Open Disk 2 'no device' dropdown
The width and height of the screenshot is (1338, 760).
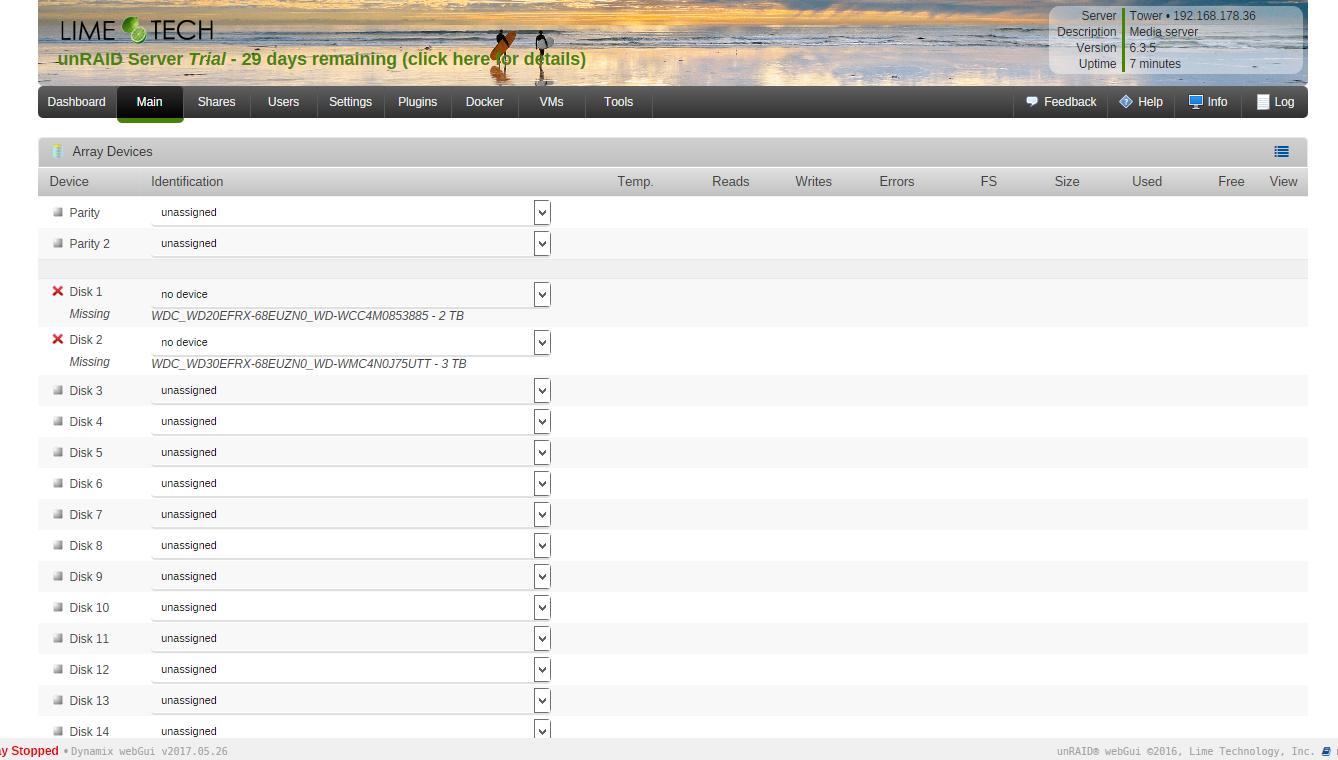[351, 342]
